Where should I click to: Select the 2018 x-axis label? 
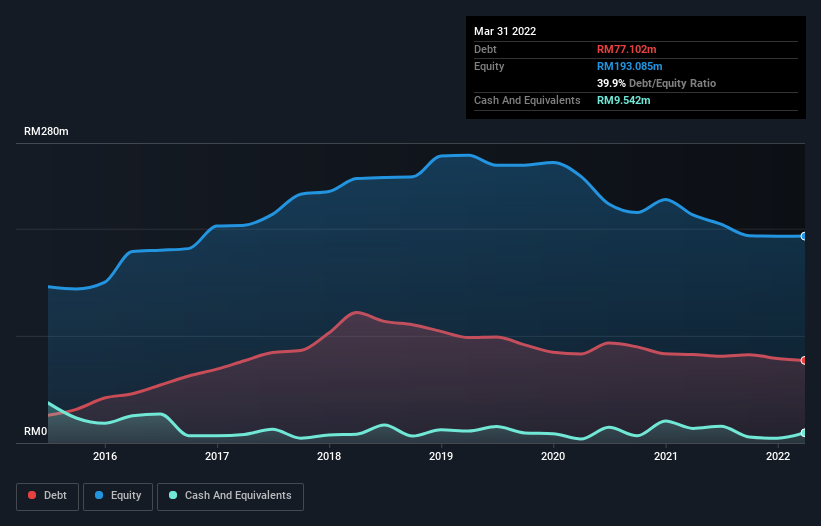coord(329,456)
